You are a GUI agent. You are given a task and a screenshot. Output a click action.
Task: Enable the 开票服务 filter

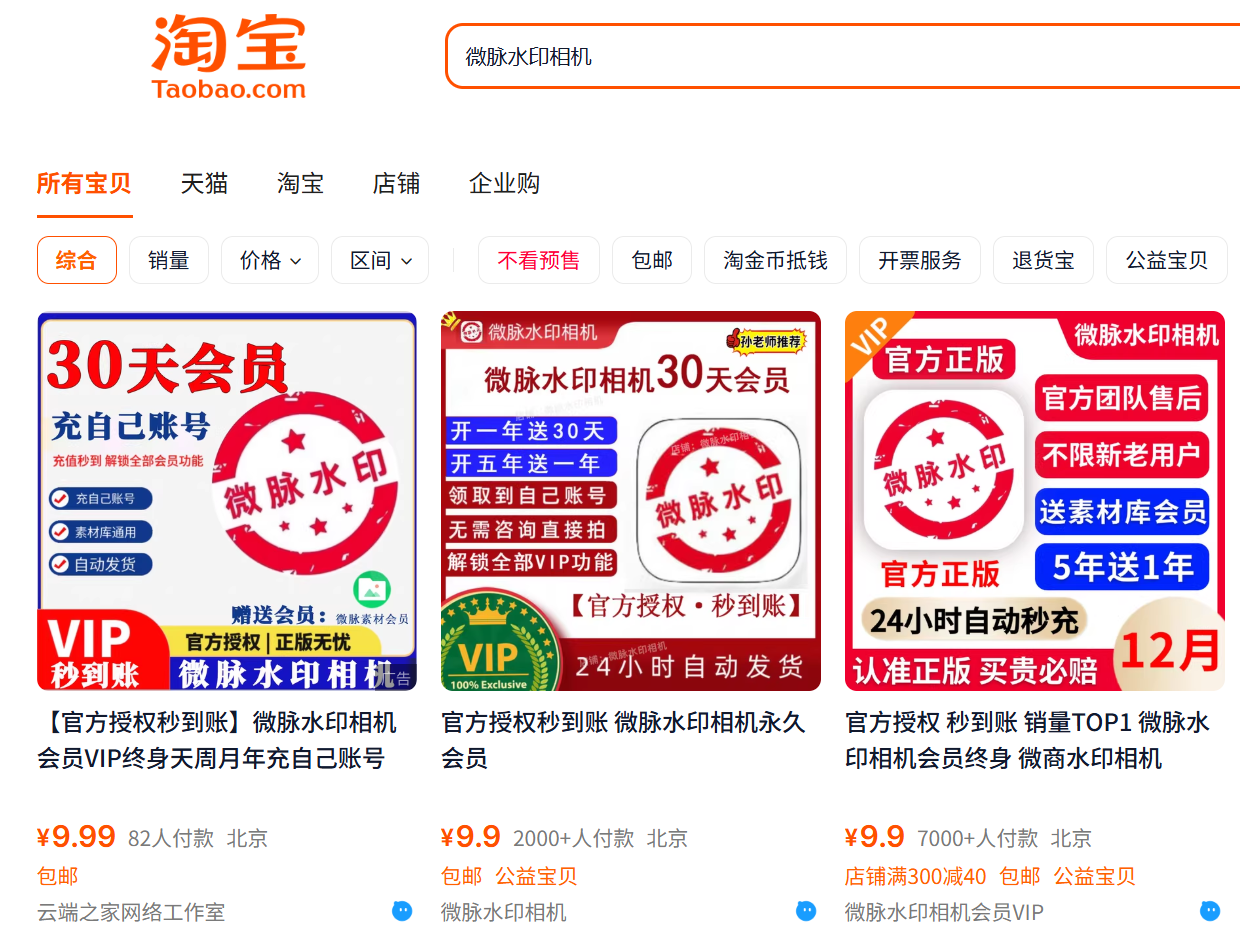pos(920,260)
